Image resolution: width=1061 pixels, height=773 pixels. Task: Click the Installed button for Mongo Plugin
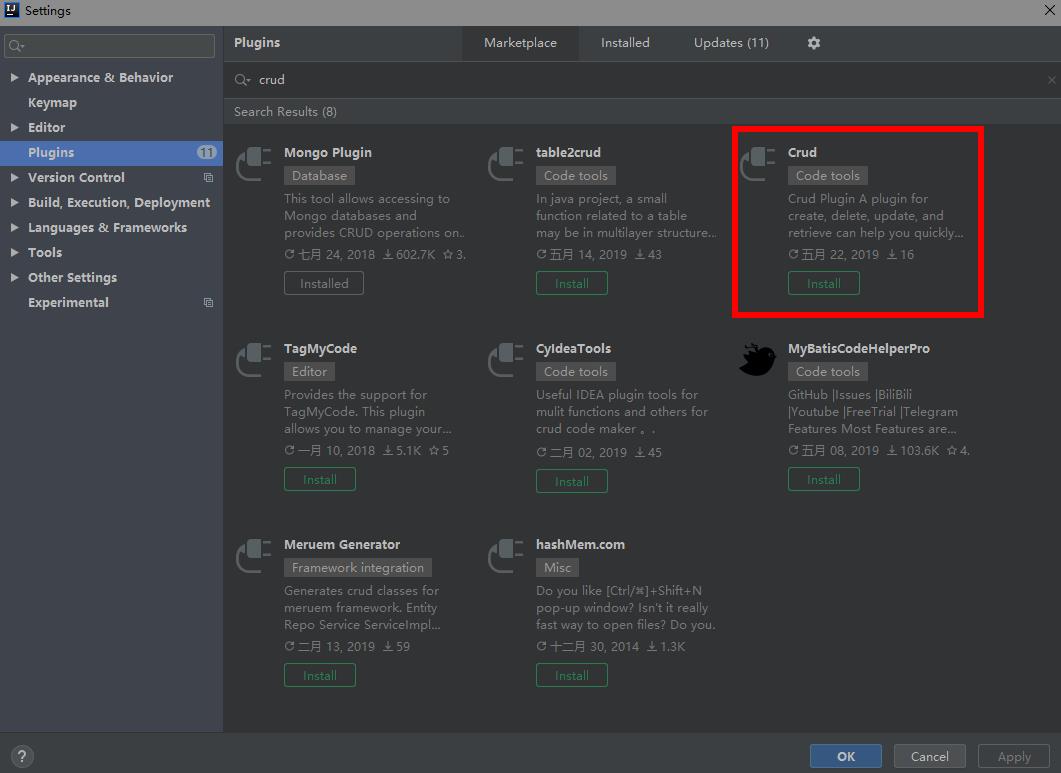tap(323, 283)
